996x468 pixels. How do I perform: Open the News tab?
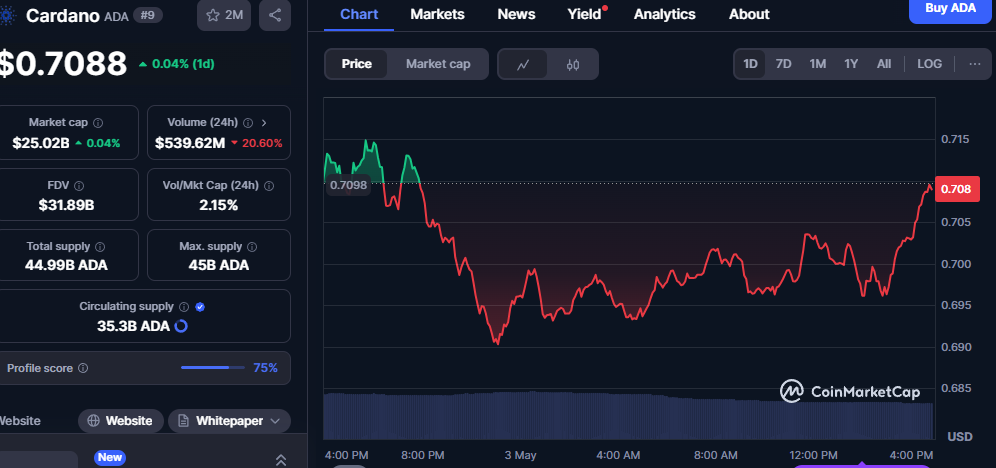pos(516,14)
